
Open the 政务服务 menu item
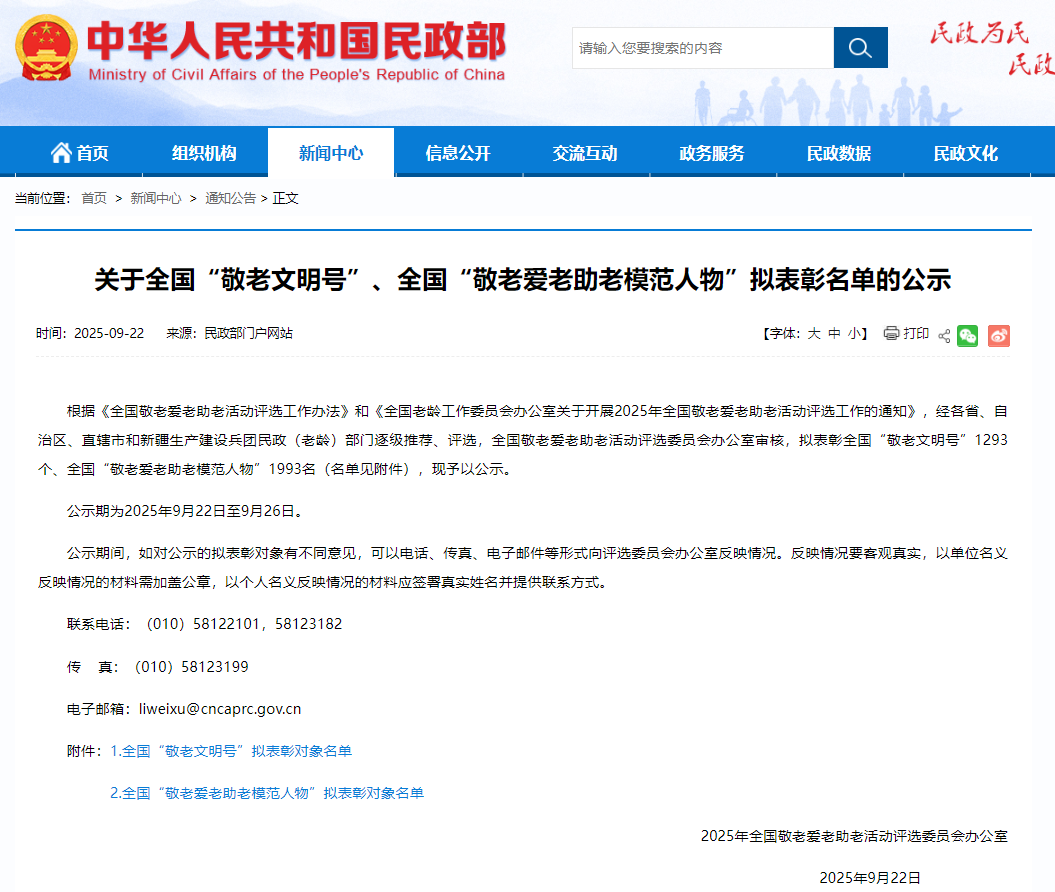(x=712, y=153)
